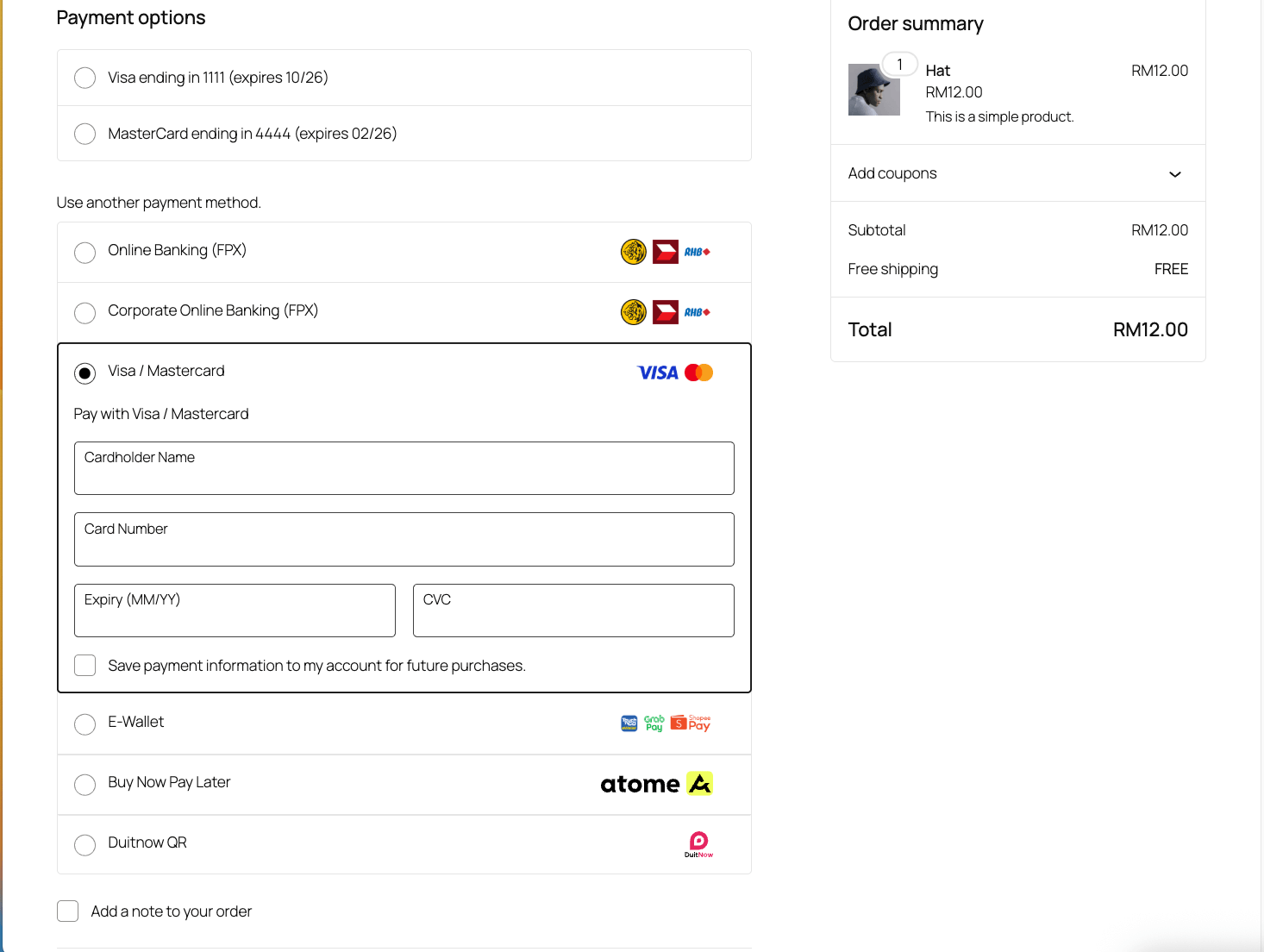Enable saving payment information for future purchases
Viewport: 1264px width, 952px height.
click(x=84, y=666)
